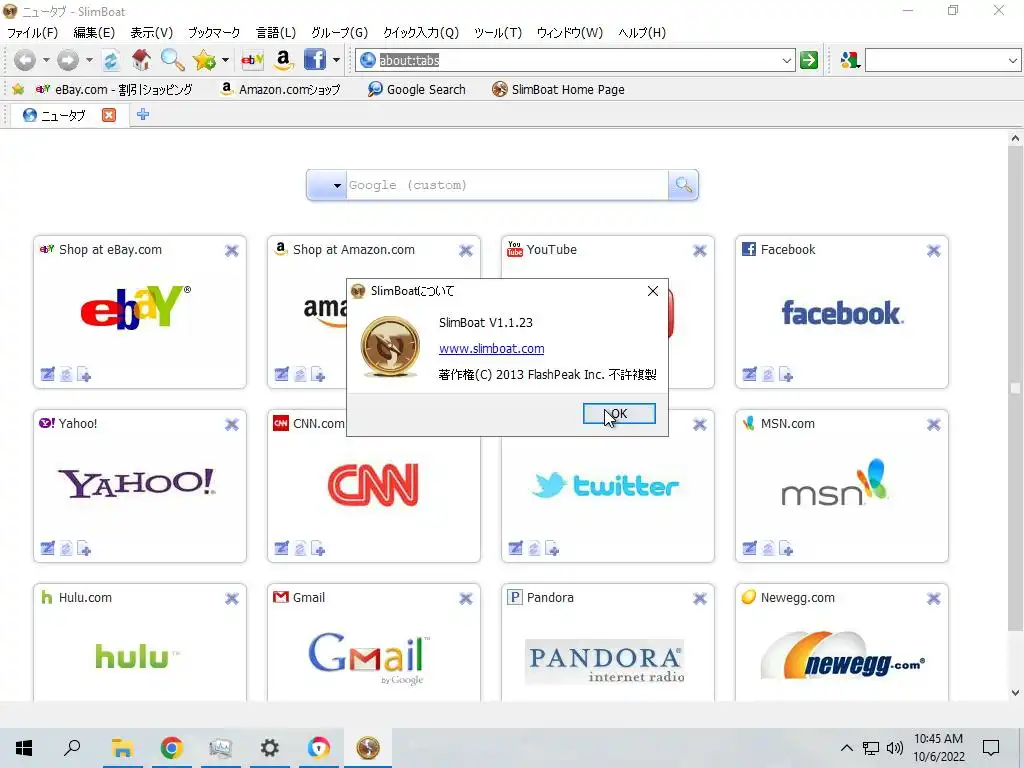Open the Windows Start menu
The width and height of the screenshot is (1024, 768).
[x=24, y=748]
